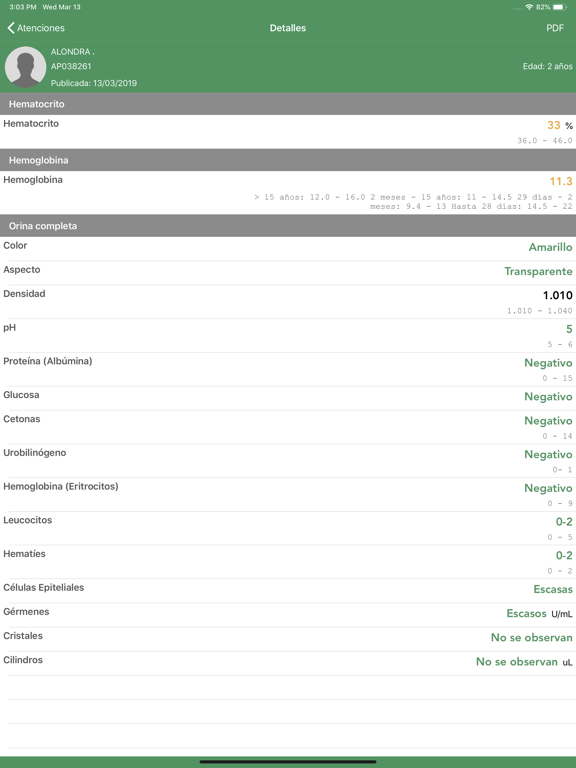Screen dimensions: 576x768
Task: Open the PDF export
Action: coord(555,28)
